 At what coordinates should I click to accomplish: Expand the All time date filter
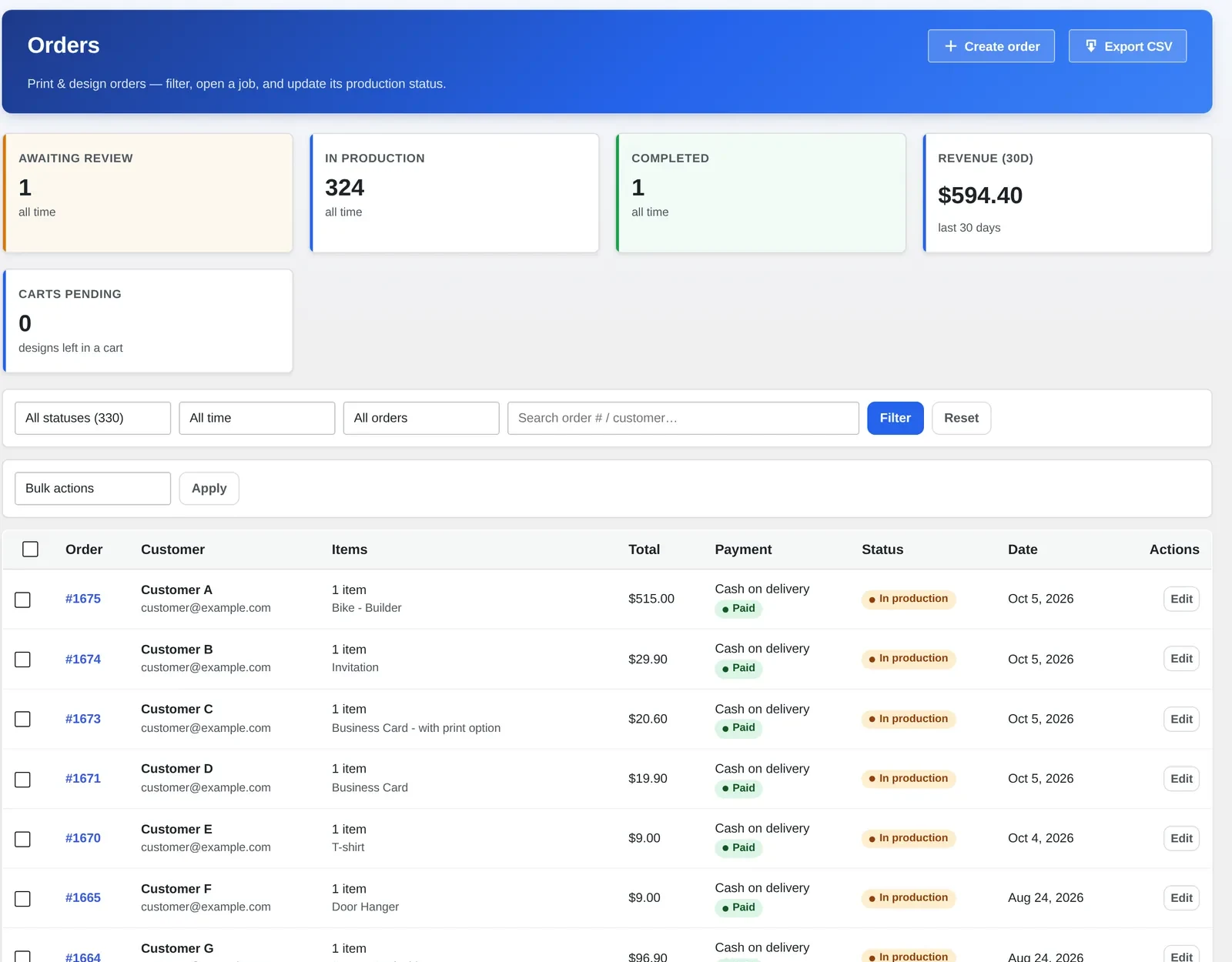click(x=257, y=418)
